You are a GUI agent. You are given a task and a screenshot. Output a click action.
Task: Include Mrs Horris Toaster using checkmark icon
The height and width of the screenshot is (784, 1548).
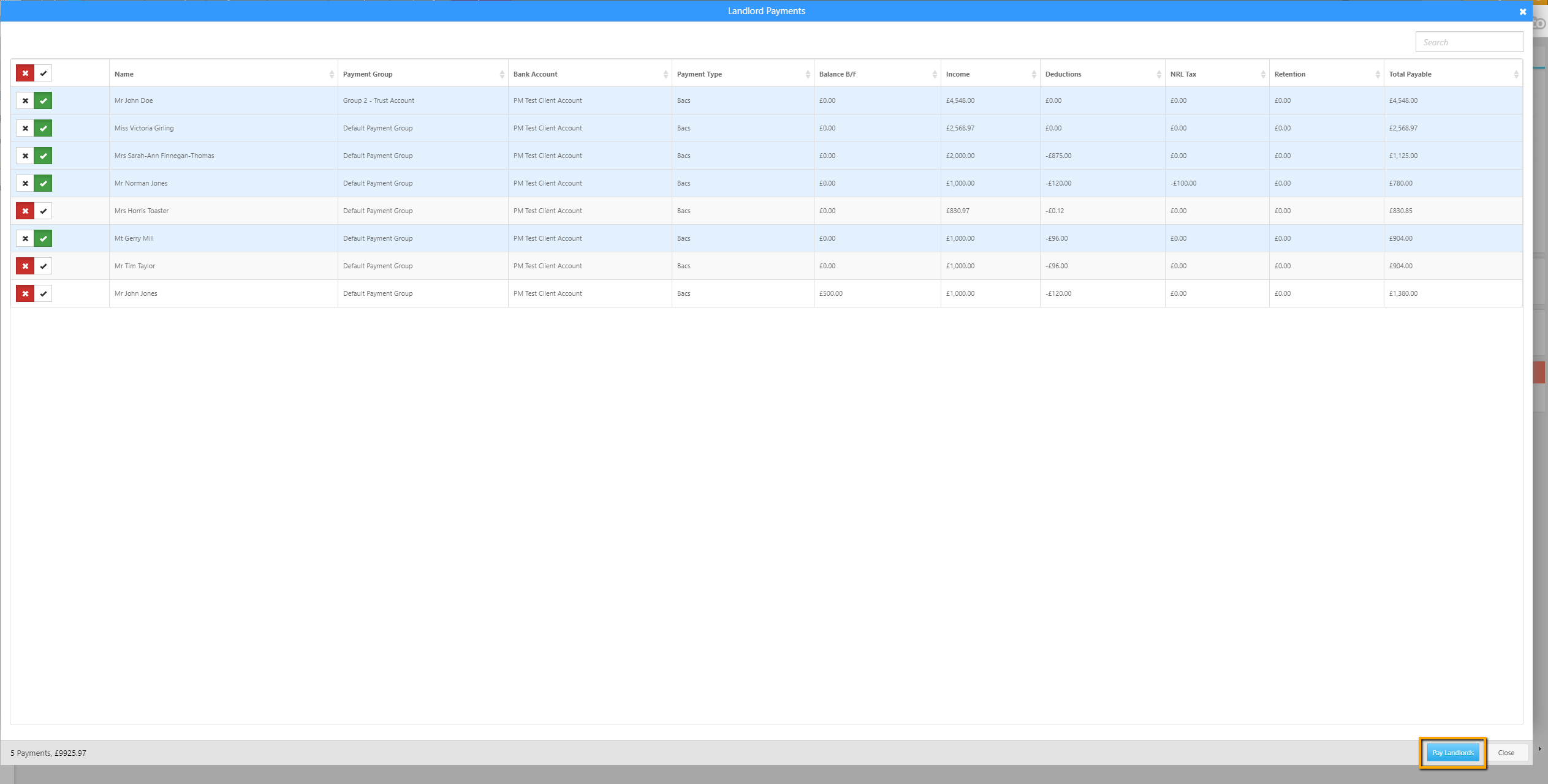pyautogui.click(x=43, y=211)
